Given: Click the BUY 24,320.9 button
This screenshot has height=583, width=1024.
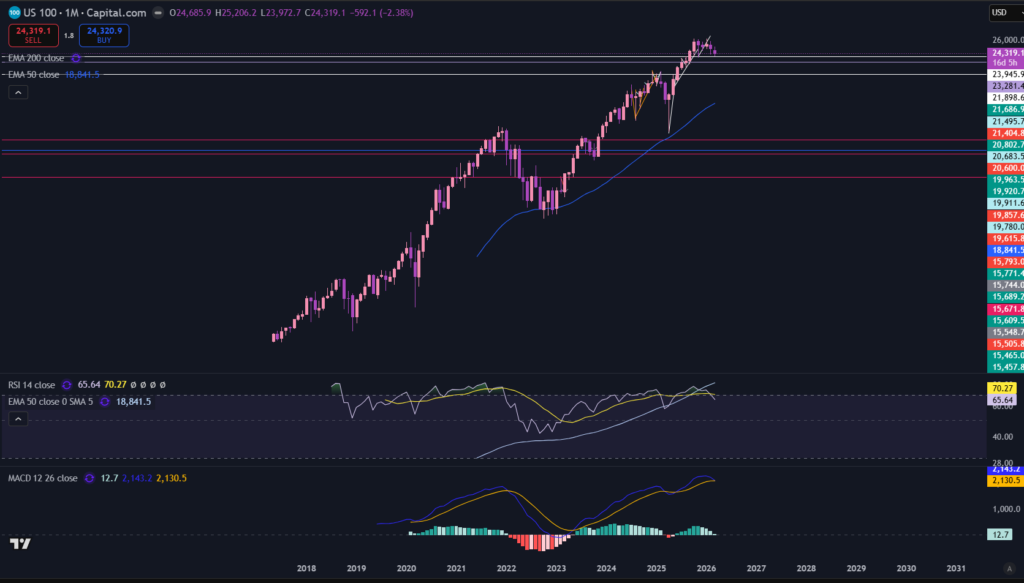Looking at the screenshot, I should (x=104, y=35).
